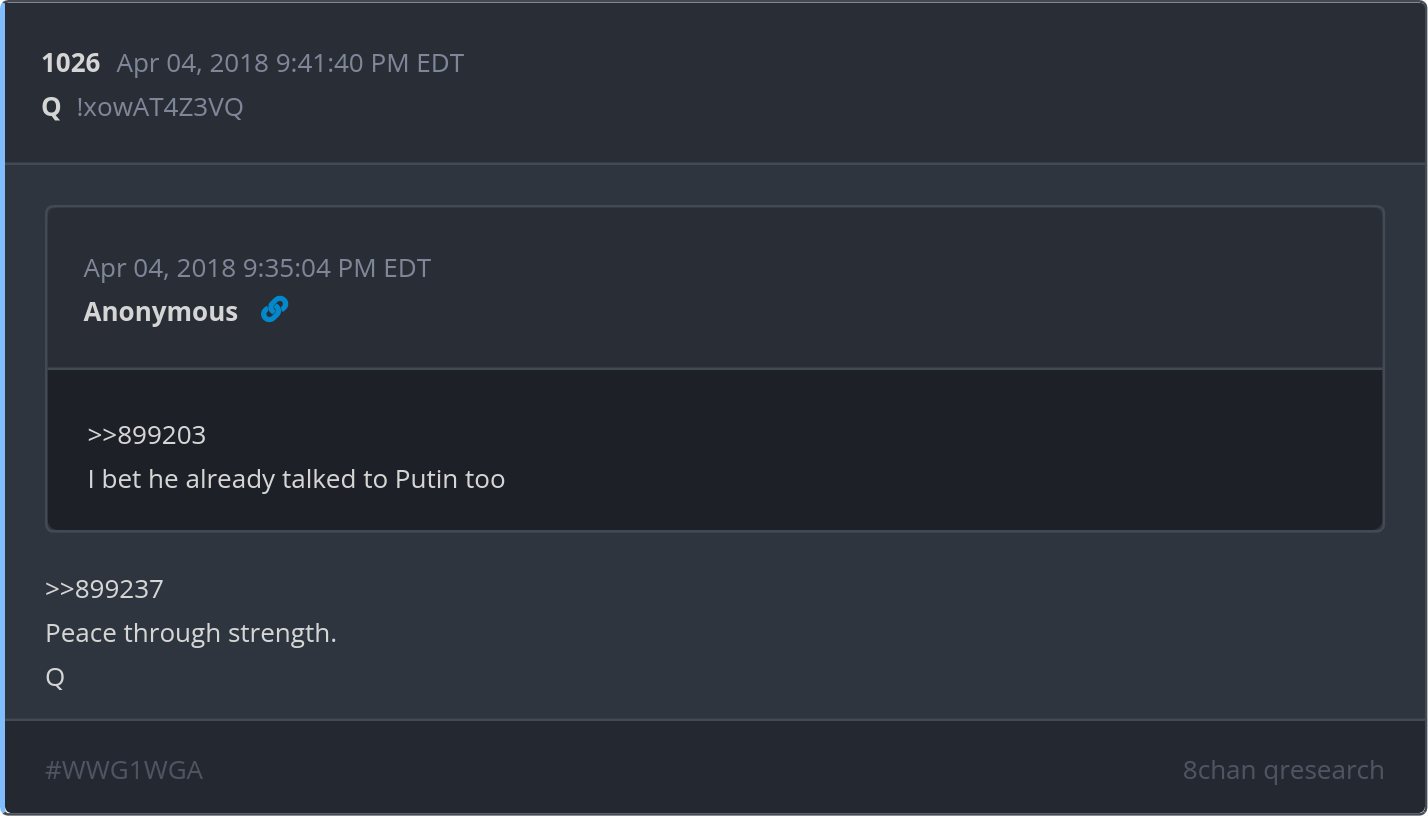Click the tripcode !xowAT4Z3VQ
1428x816 pixels.
(x=160, y=108)
